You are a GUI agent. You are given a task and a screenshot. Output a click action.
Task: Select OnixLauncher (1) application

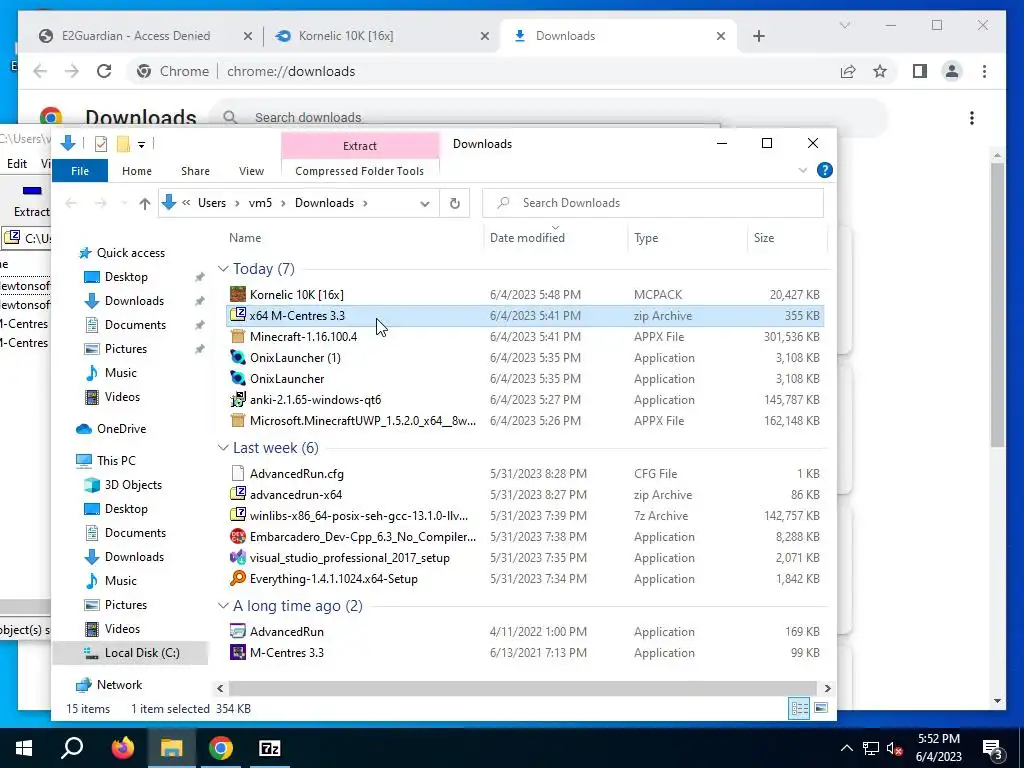point(295,357)
